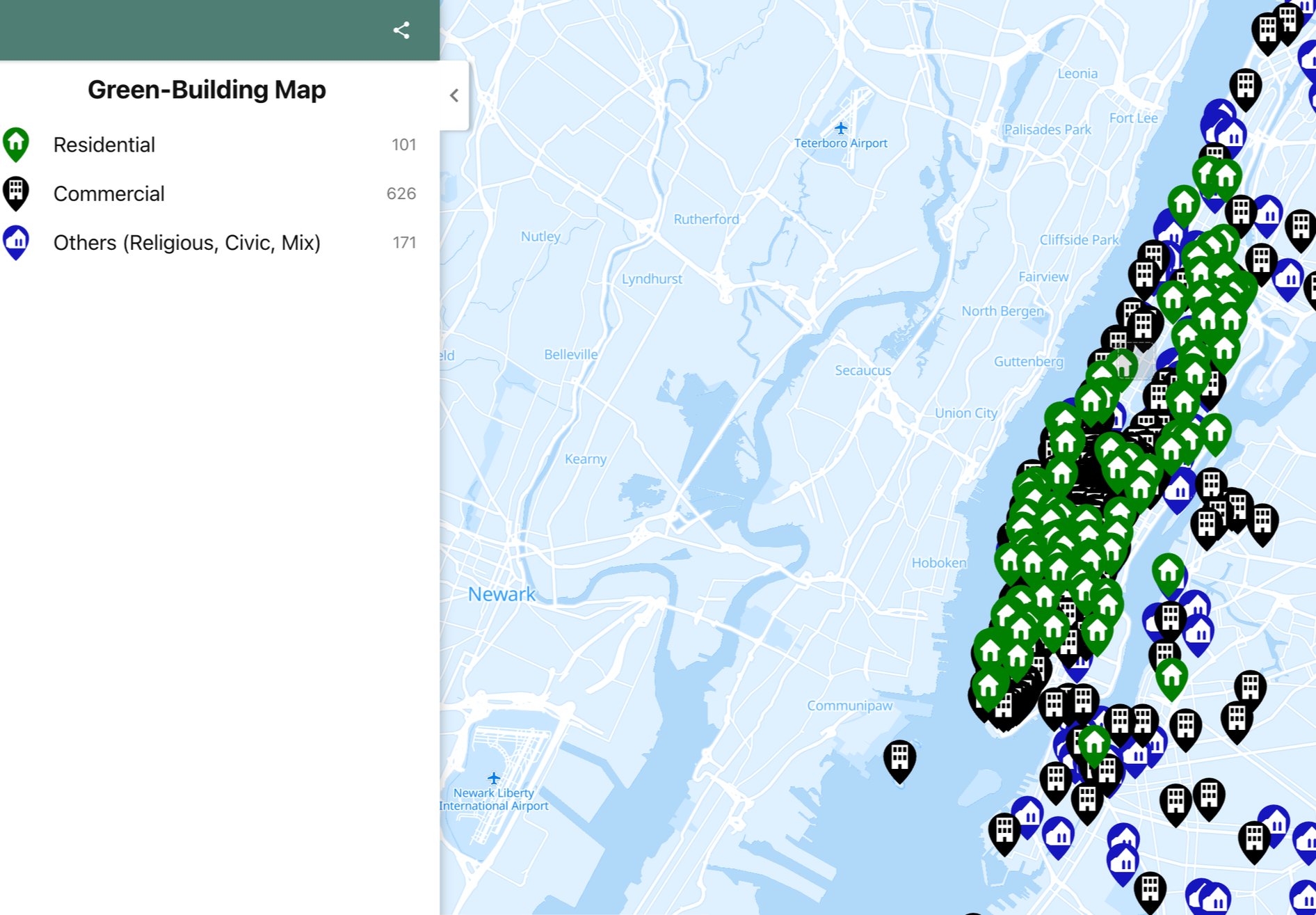Click the left-pointing chevron beside the panel title
Screen dimensions: 1316x915
(x=454, y=95)
